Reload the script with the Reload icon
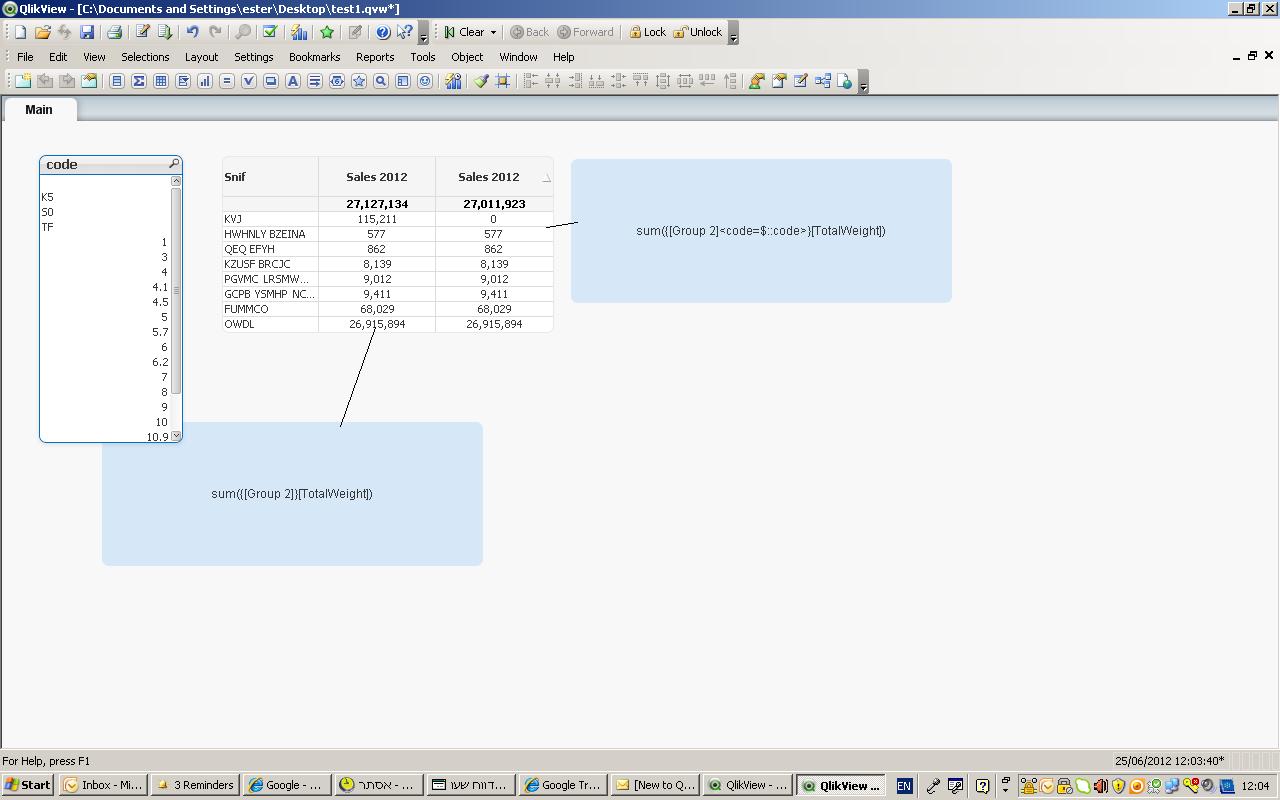 [x=165, y=32]
